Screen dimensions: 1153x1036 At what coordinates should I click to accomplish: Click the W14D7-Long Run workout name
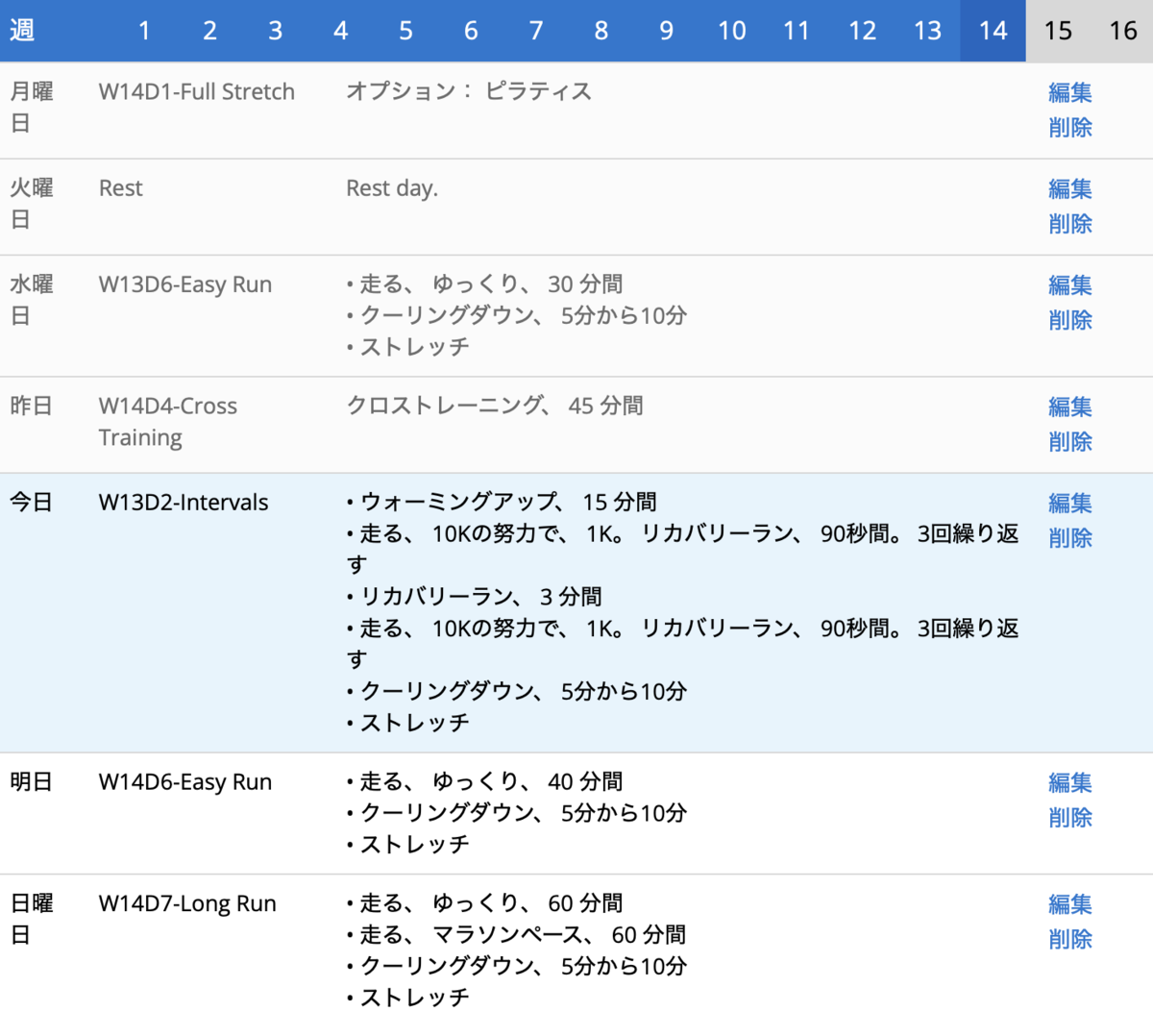[x=187, y=903]
